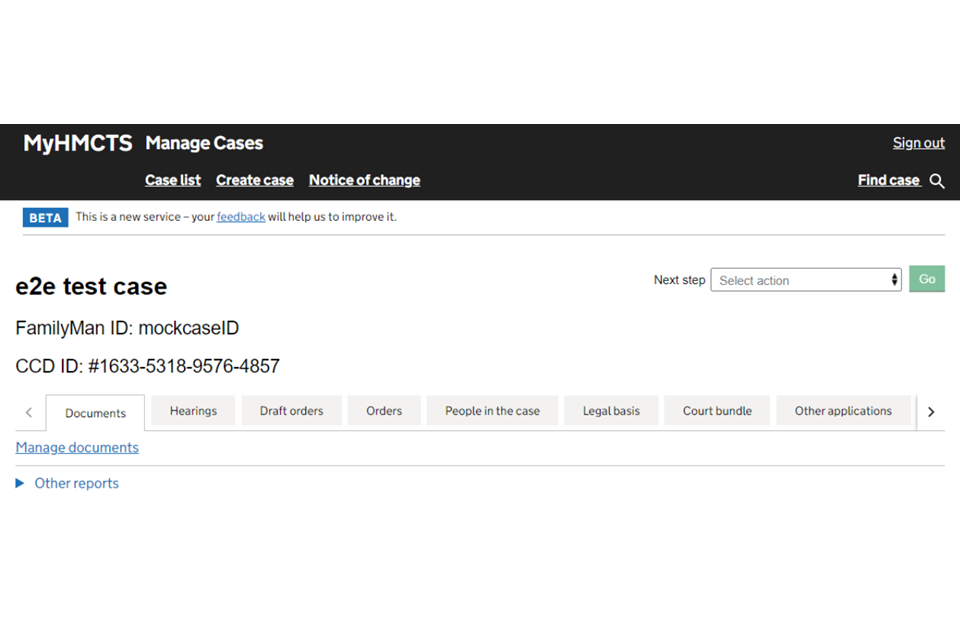960x640 pixels.
Task: View the People in the case tab
Action: coord(492,411)
